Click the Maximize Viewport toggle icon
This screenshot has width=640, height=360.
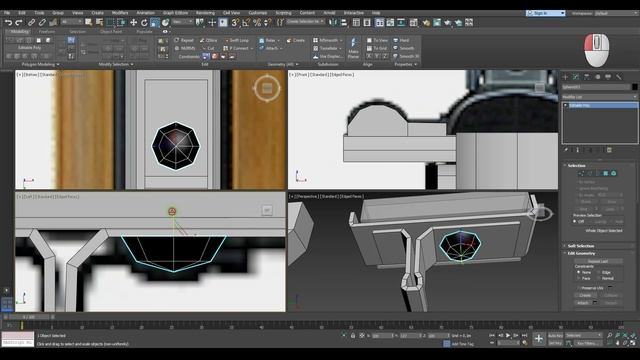633,343
